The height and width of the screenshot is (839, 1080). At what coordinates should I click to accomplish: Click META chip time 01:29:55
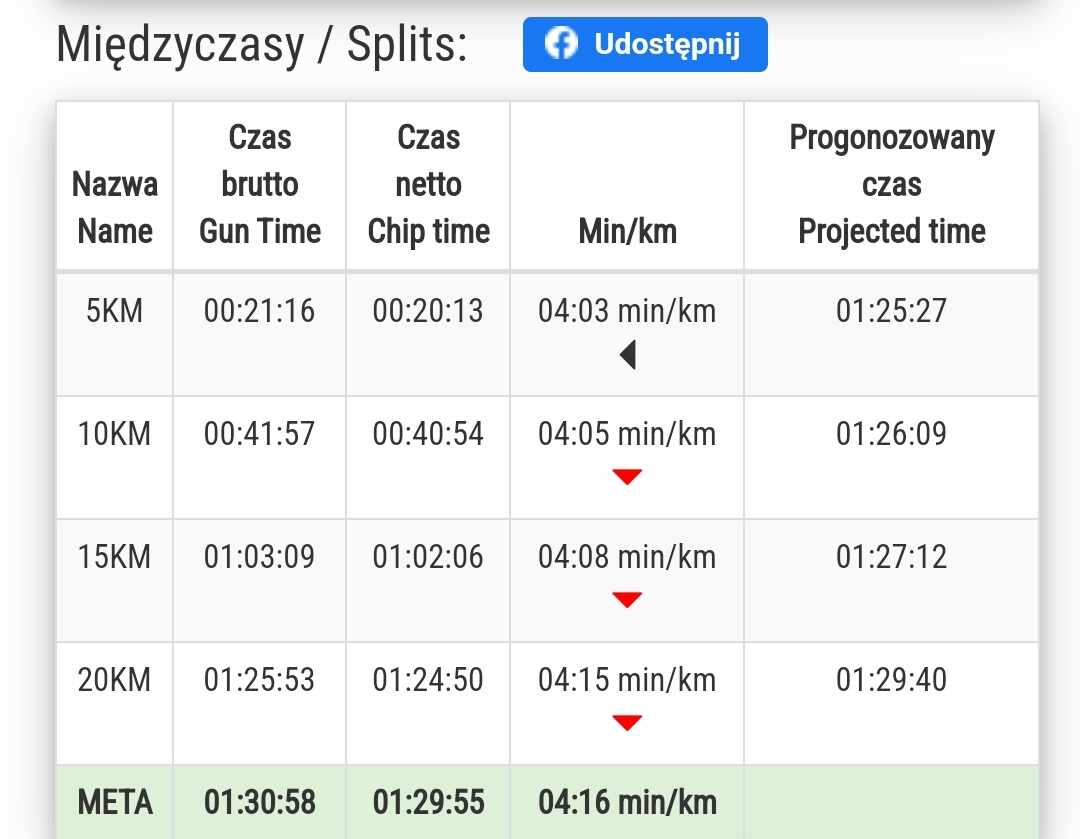coord(428,802)
